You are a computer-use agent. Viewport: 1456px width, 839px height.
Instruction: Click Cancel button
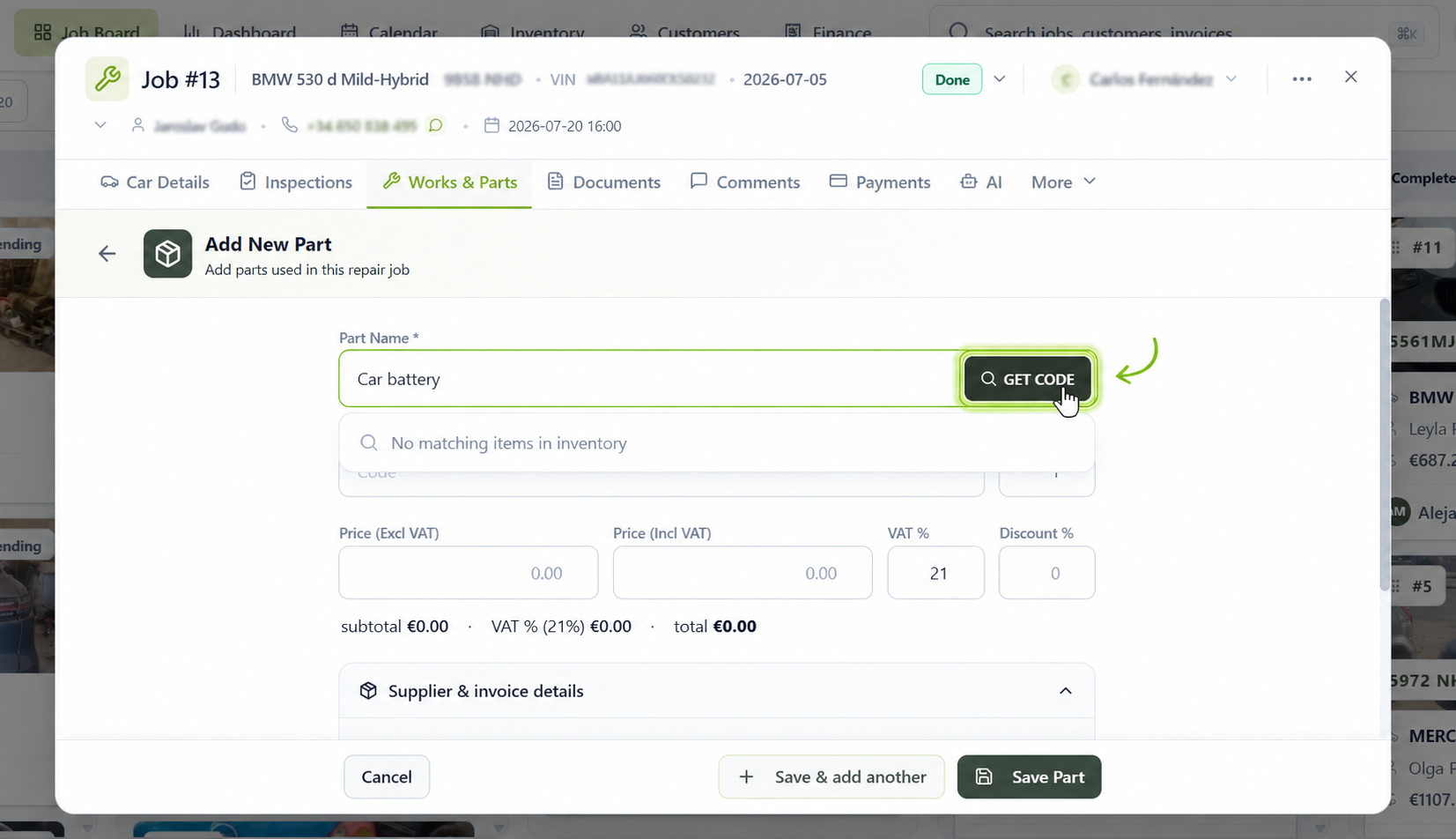pyautogui.click(x=387, y=776)
